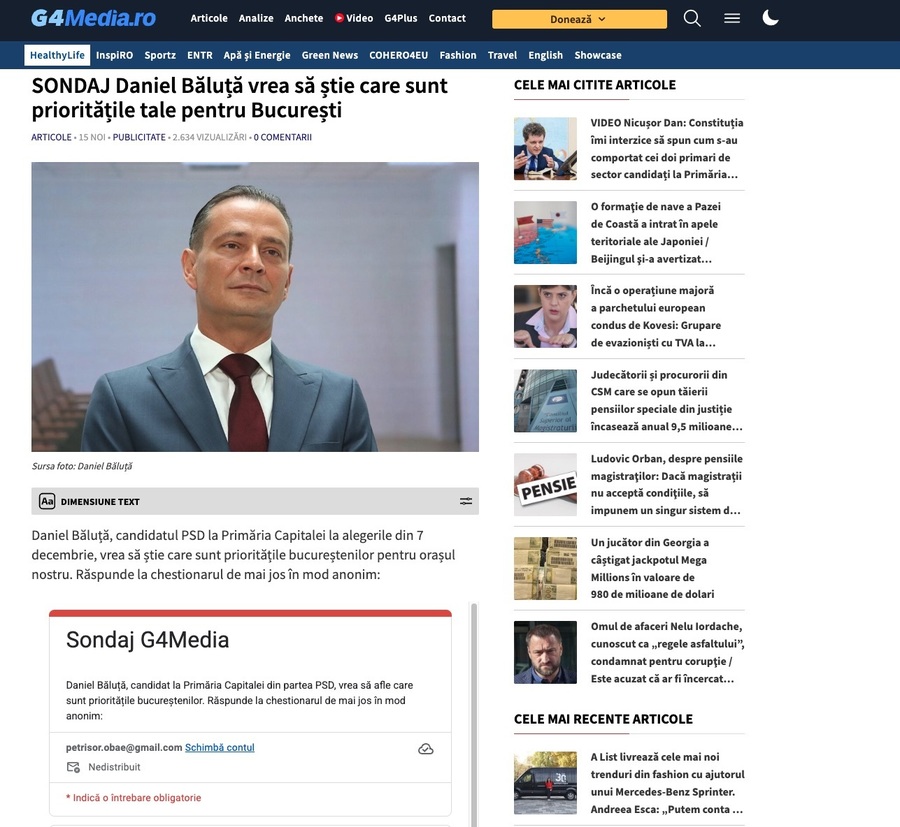Click the Aa text size icon
Image resolution: width=900 pixels, height=827 pixels.
(47, 501)
